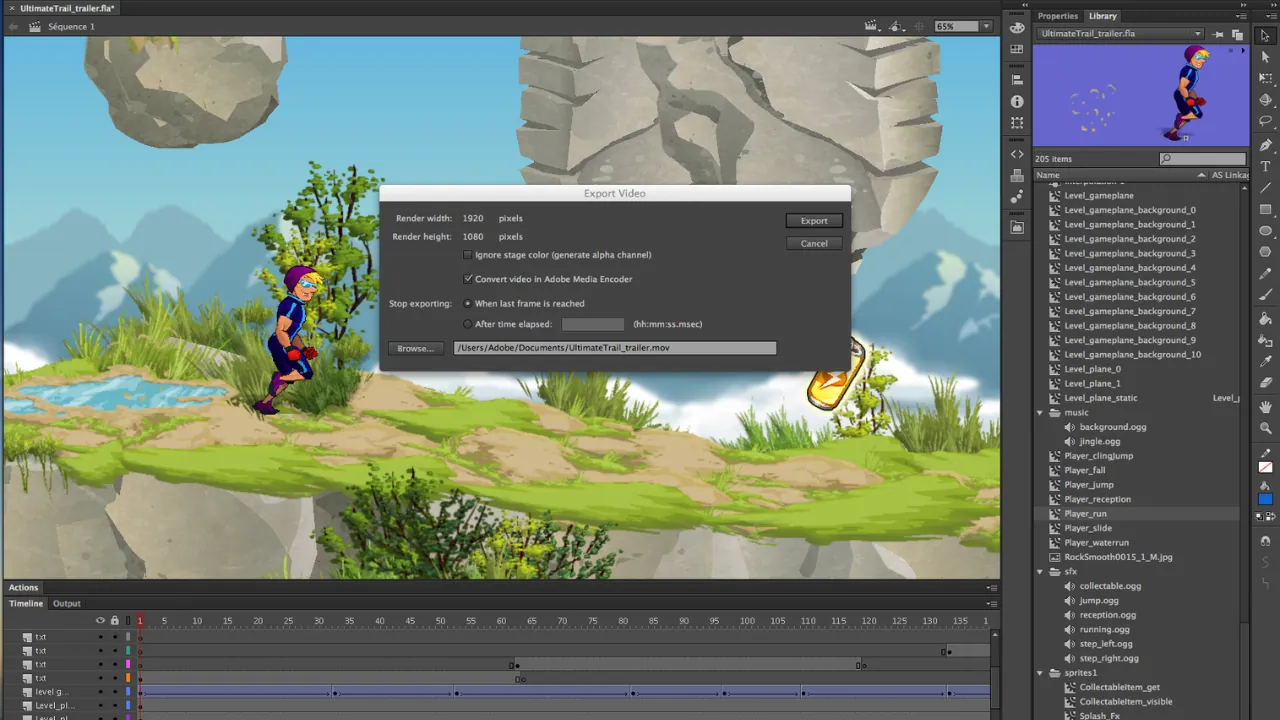Select the Line tool
The image size is (1280, 720).
(1265, 188)
